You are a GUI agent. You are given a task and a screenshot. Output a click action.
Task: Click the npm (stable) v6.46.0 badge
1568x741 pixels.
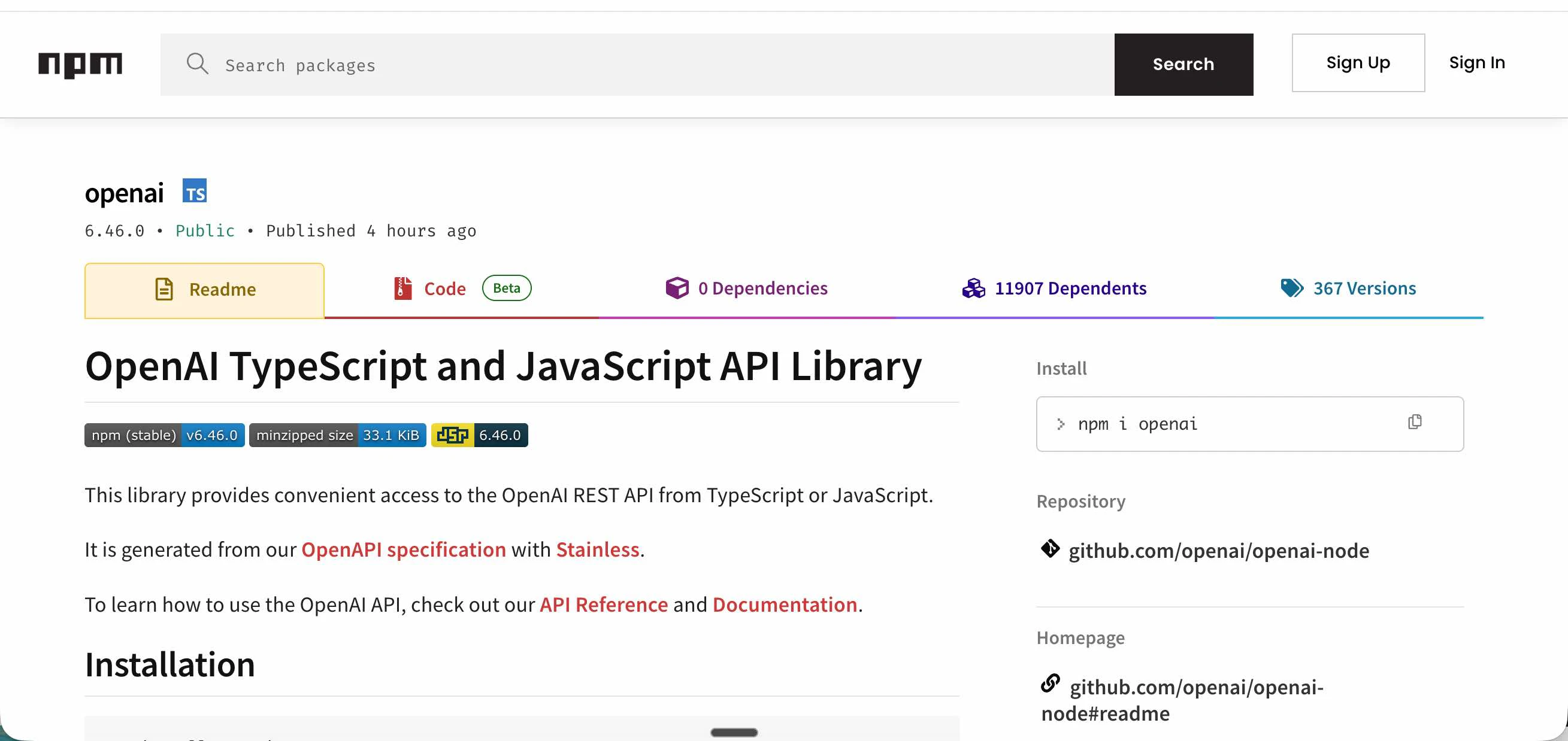click(x=164, y=436)
